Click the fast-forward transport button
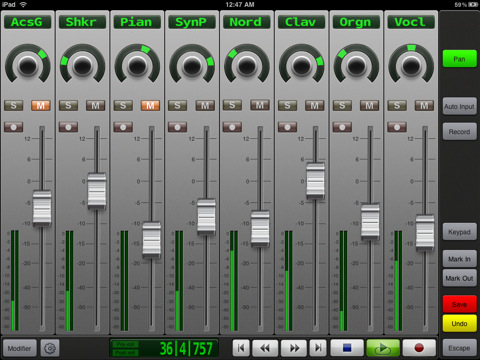 click(294, 348)
